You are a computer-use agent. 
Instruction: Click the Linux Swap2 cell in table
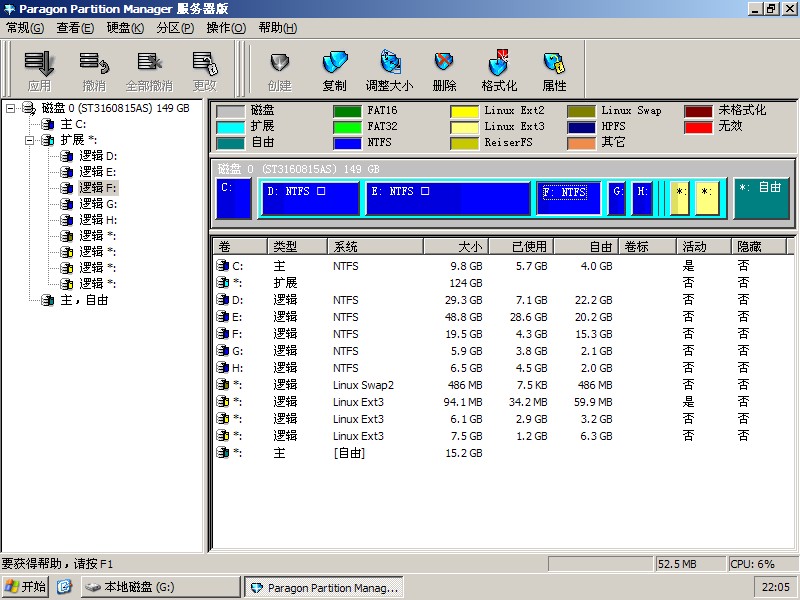(363, 385)
